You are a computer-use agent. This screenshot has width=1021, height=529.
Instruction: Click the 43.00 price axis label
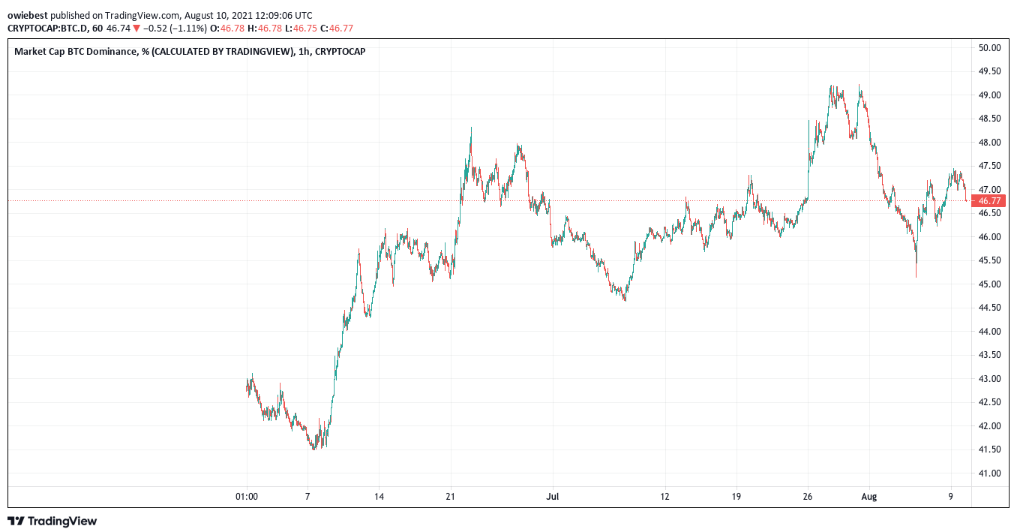pos(990,379)
